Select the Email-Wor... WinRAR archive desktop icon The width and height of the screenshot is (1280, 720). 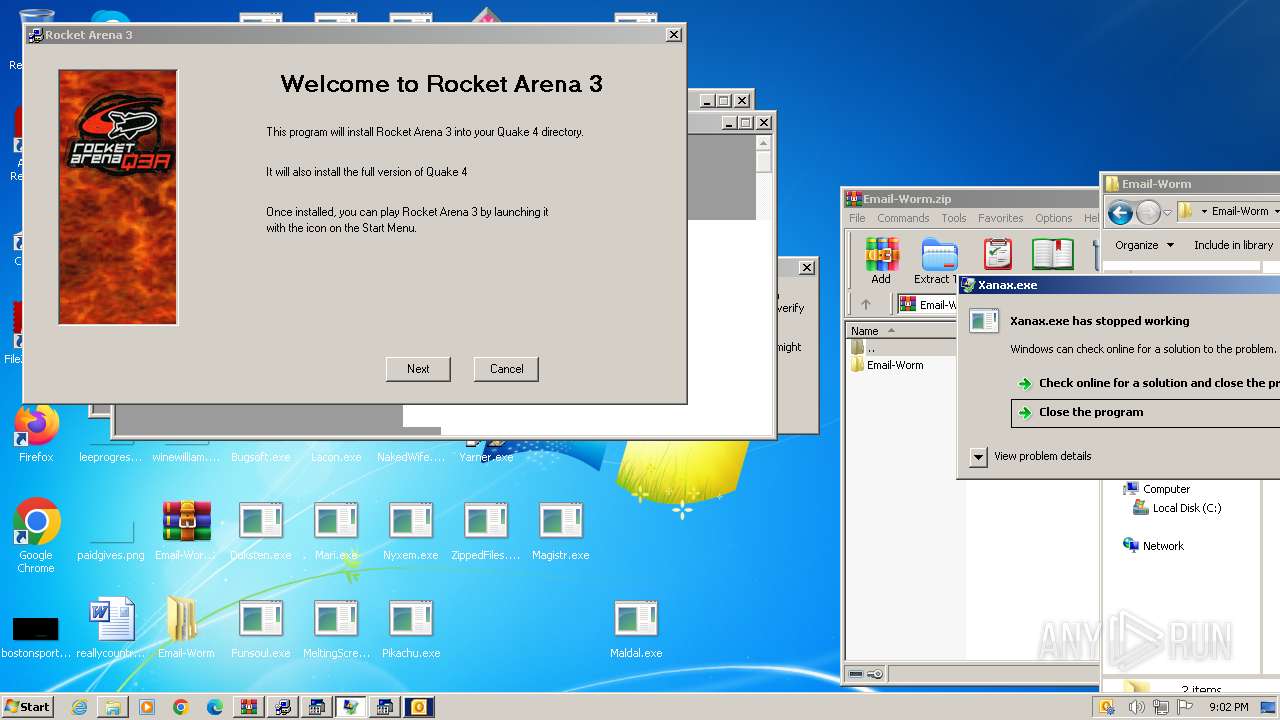pyautogui.click(x=186, y=531)
